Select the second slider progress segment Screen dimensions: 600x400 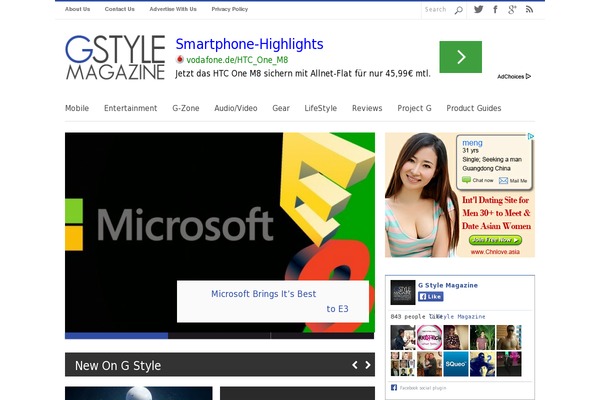219,336
